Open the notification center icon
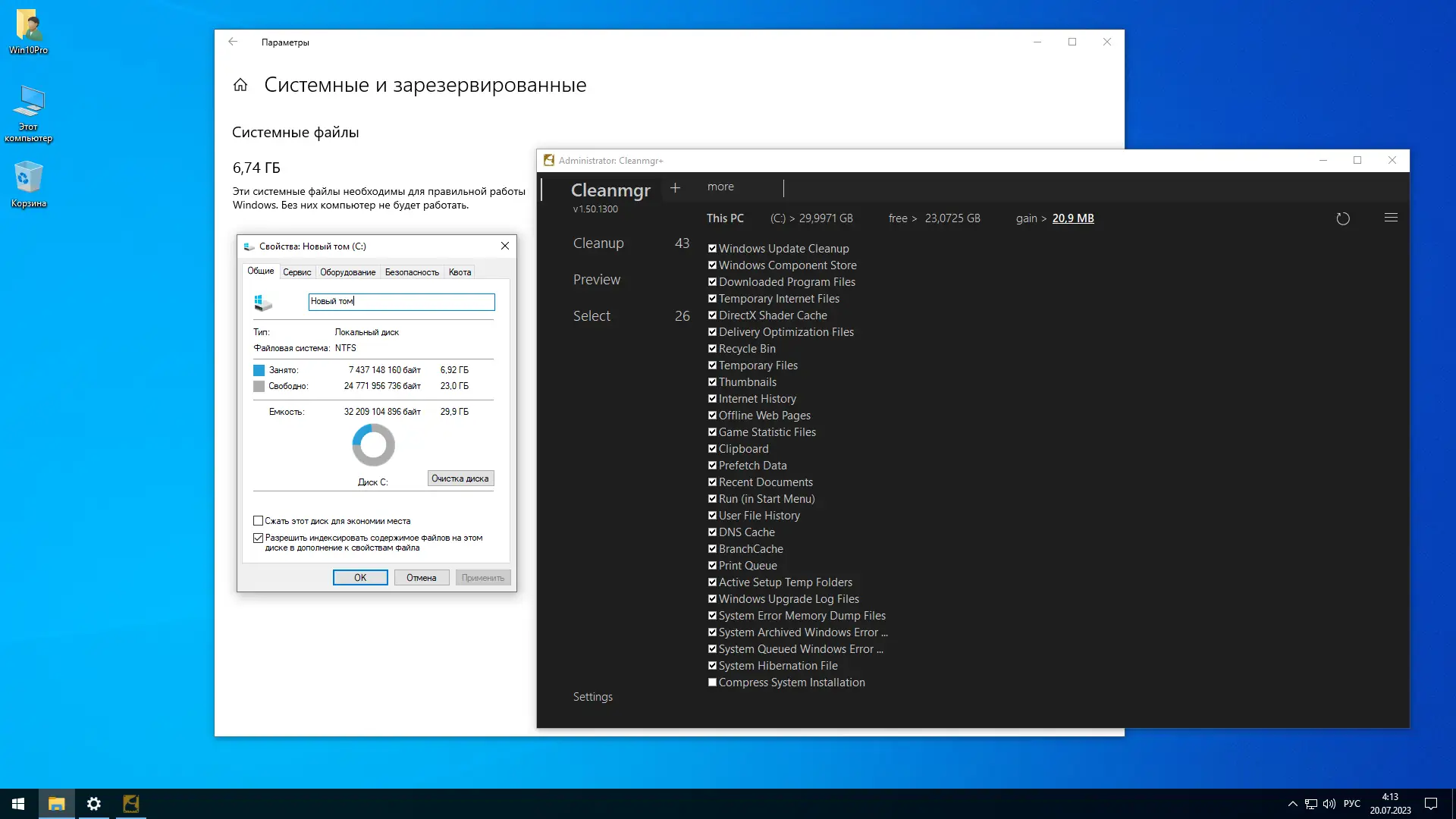1456x819 pixels. point(1431,804)
